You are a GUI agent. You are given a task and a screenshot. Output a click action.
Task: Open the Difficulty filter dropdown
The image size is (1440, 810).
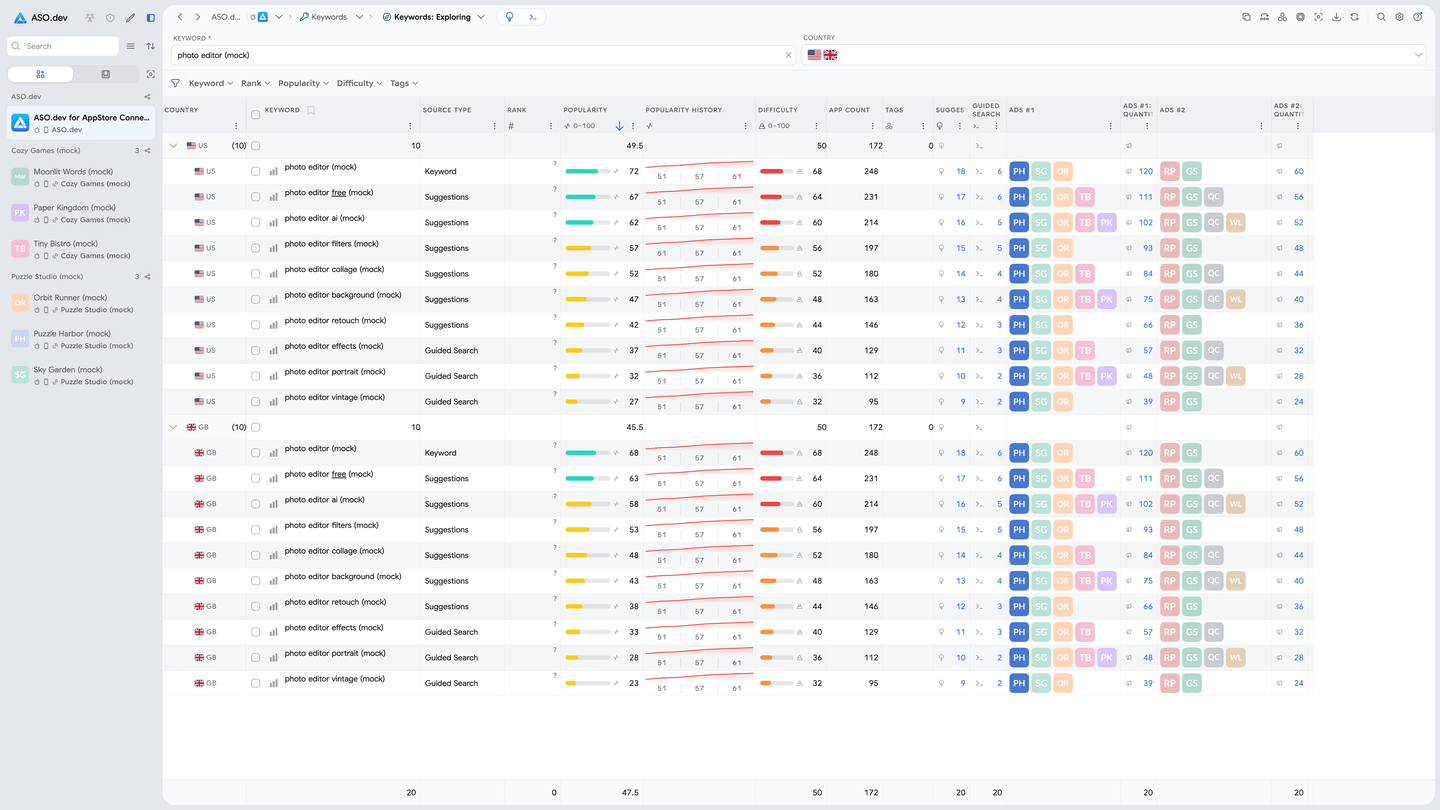(359, 83)
